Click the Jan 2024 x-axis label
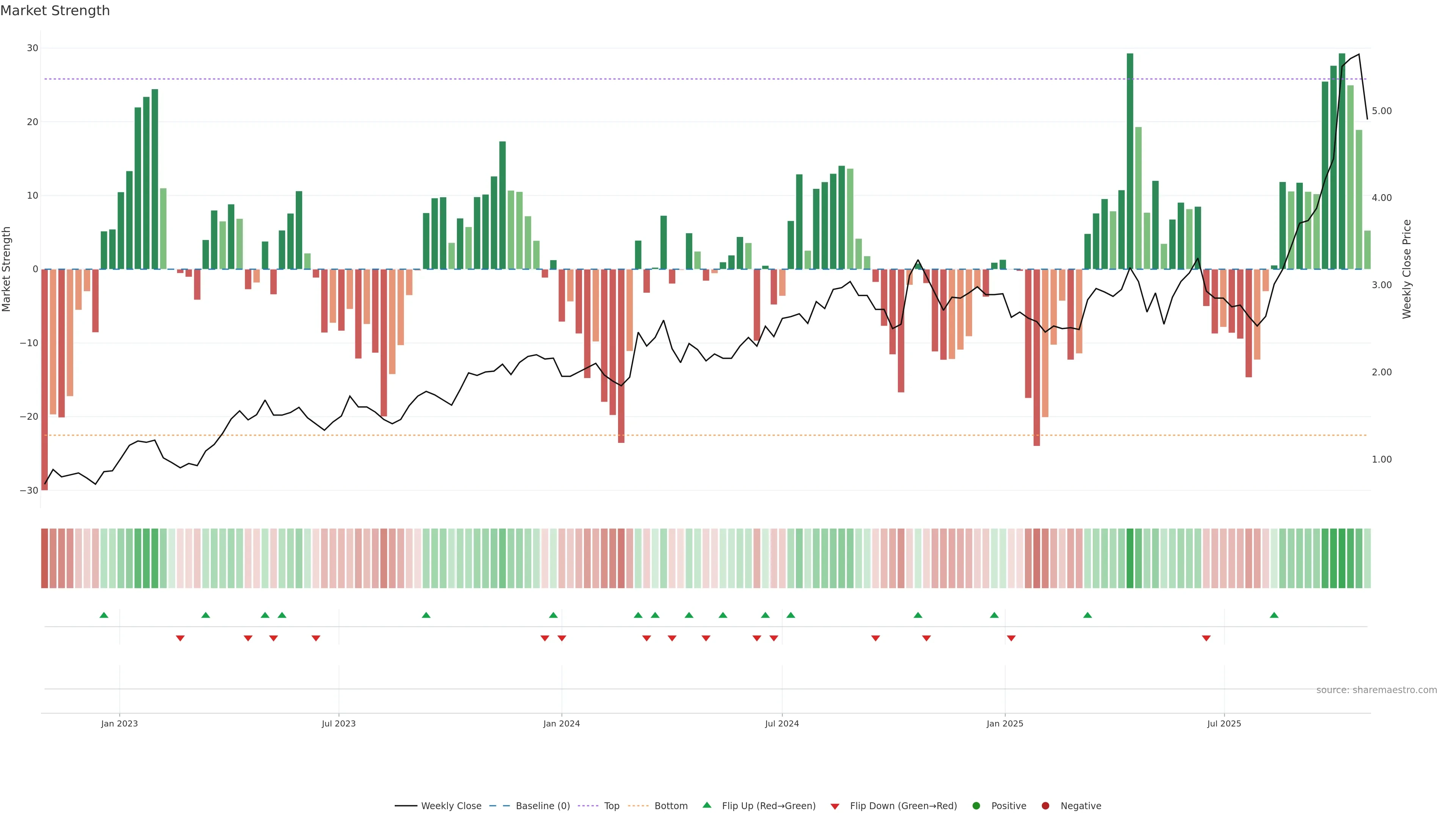 point(561,723)
